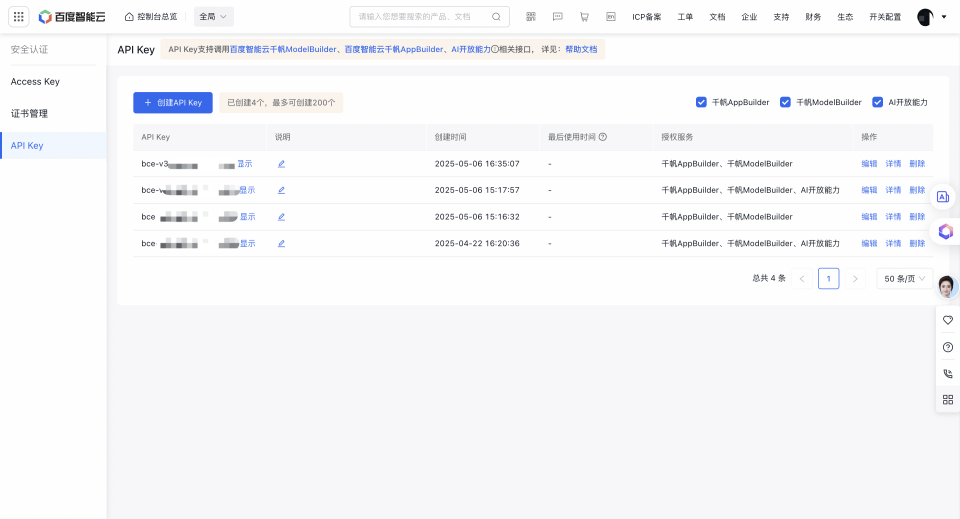Screen dimensions: 960x519
Task: Open 百度智能云千帆ModelBuilder link
Action: [283, 50]
